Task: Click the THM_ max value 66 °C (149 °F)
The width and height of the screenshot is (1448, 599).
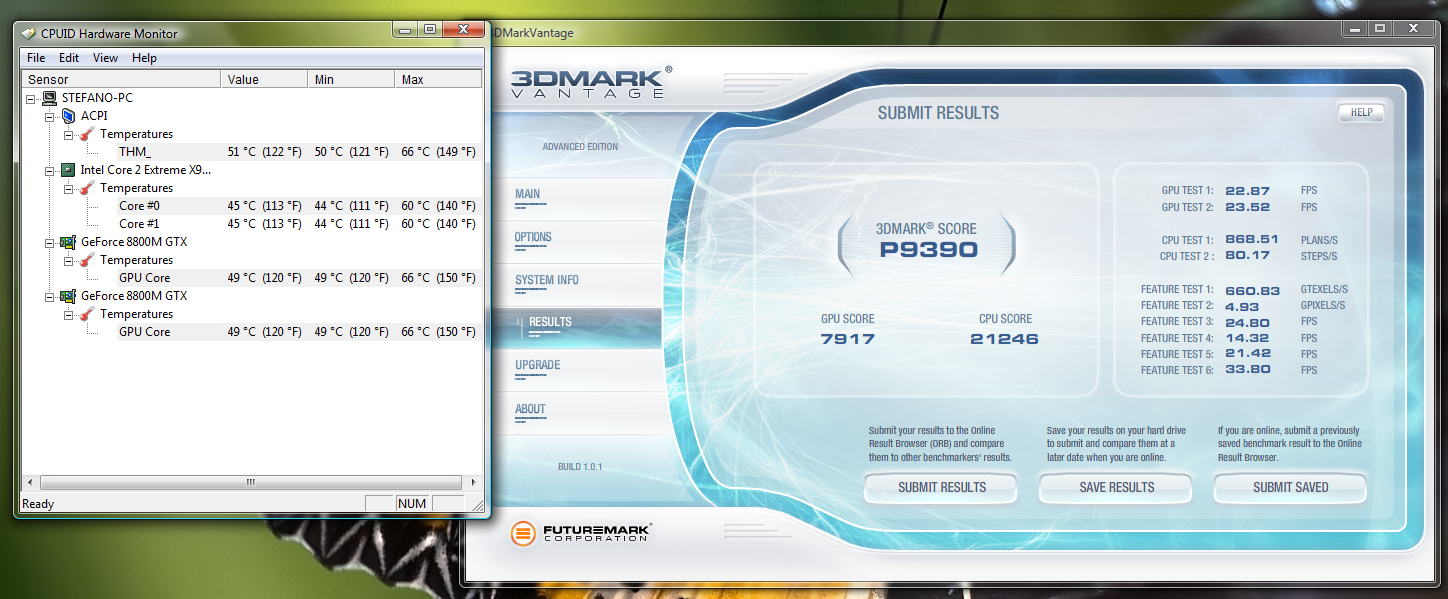Action: [x=438, y=152]
